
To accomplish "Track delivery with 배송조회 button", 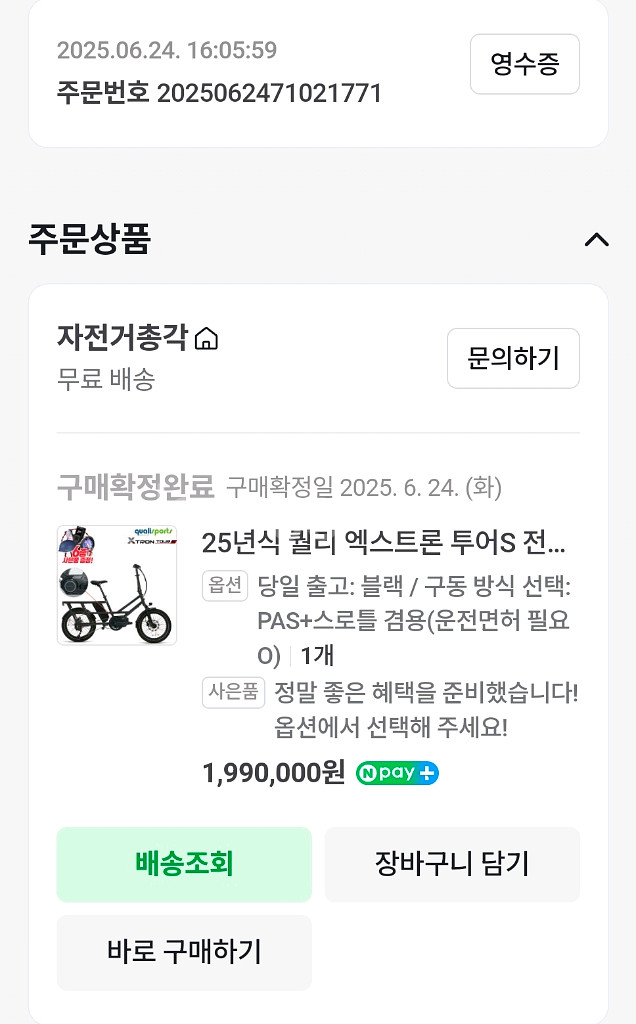I will coord(184,864).
